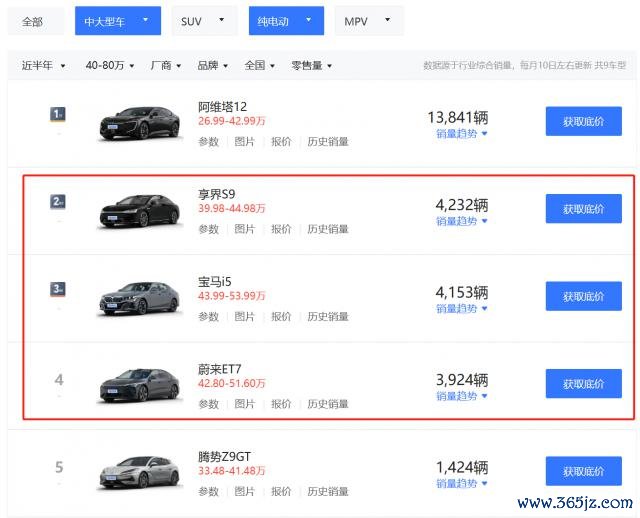Expand 销量趋势 under 1,424辆

(x=462, y=483)
